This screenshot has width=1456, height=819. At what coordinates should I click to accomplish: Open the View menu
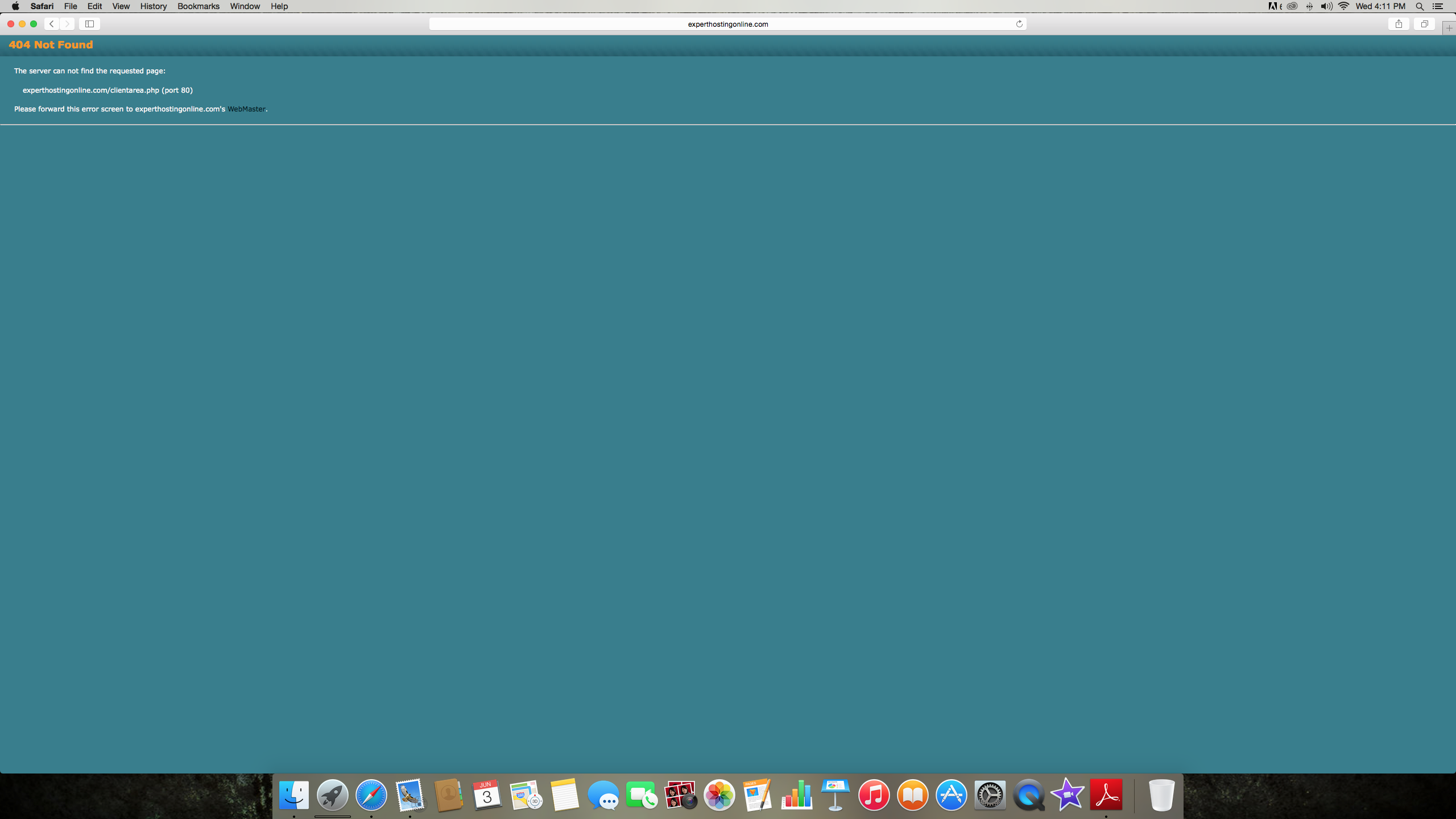click(x=121, y=6)
